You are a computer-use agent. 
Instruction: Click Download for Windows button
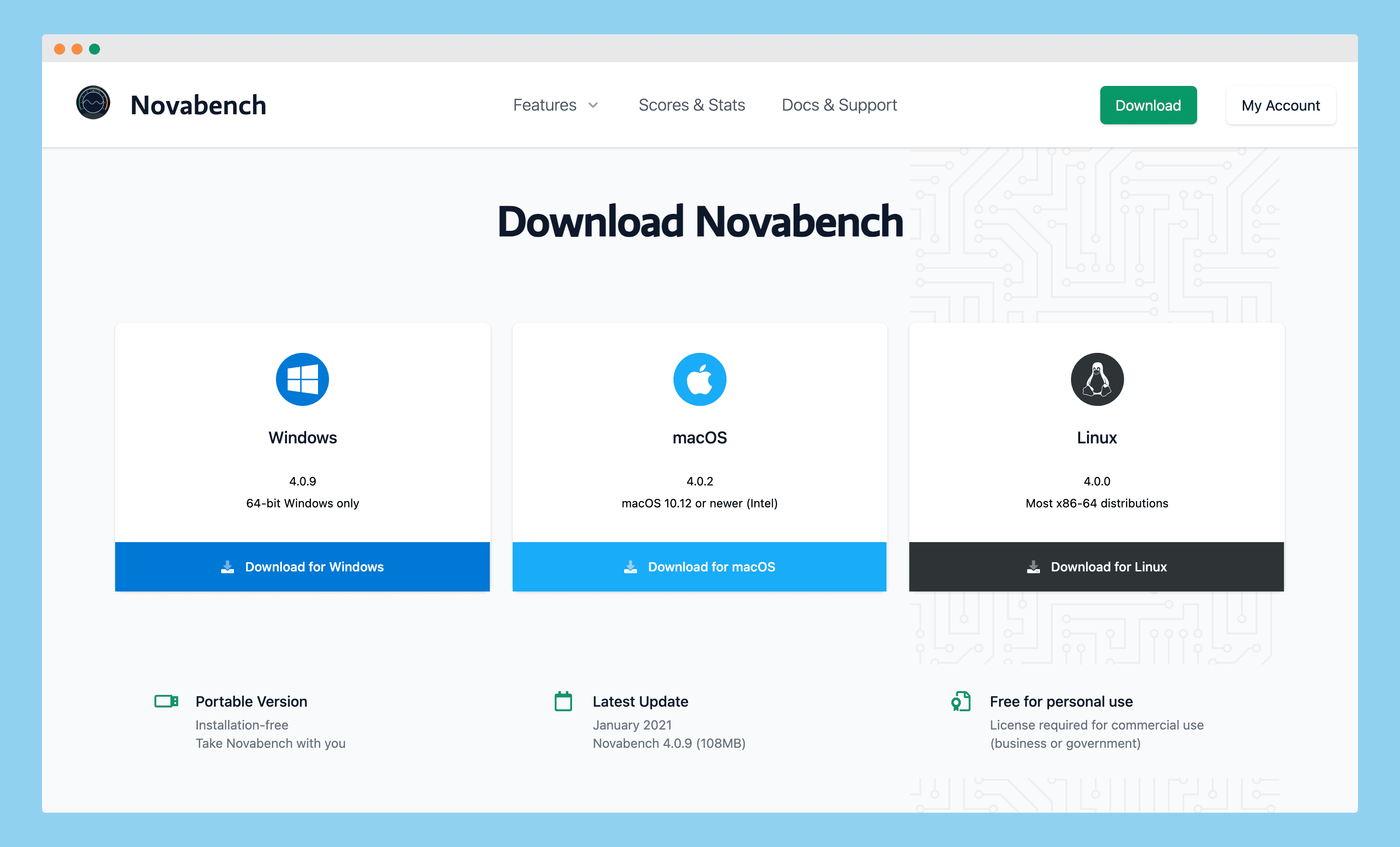coord(302,567)
